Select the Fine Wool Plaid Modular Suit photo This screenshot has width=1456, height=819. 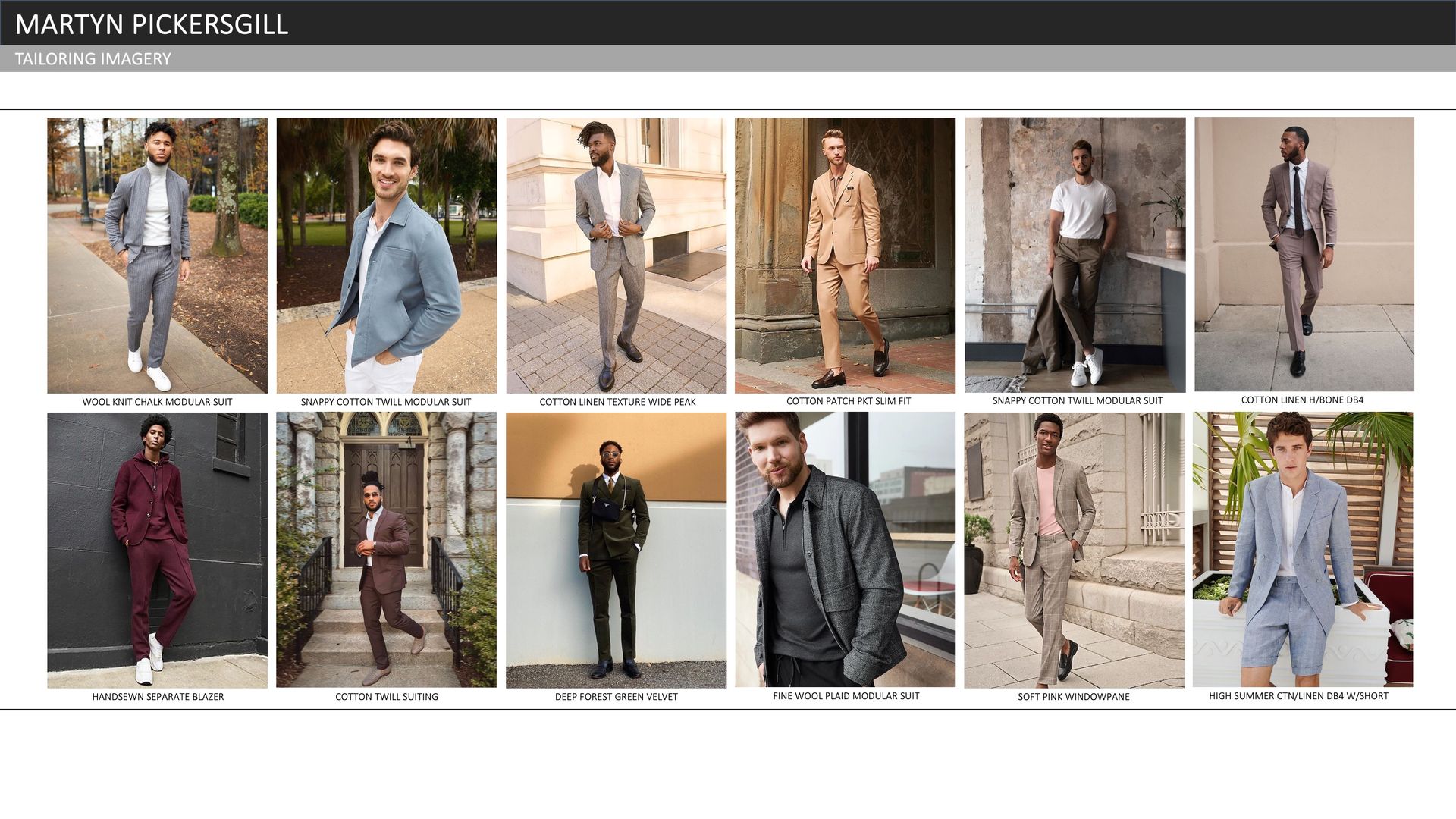click(845, 550)
